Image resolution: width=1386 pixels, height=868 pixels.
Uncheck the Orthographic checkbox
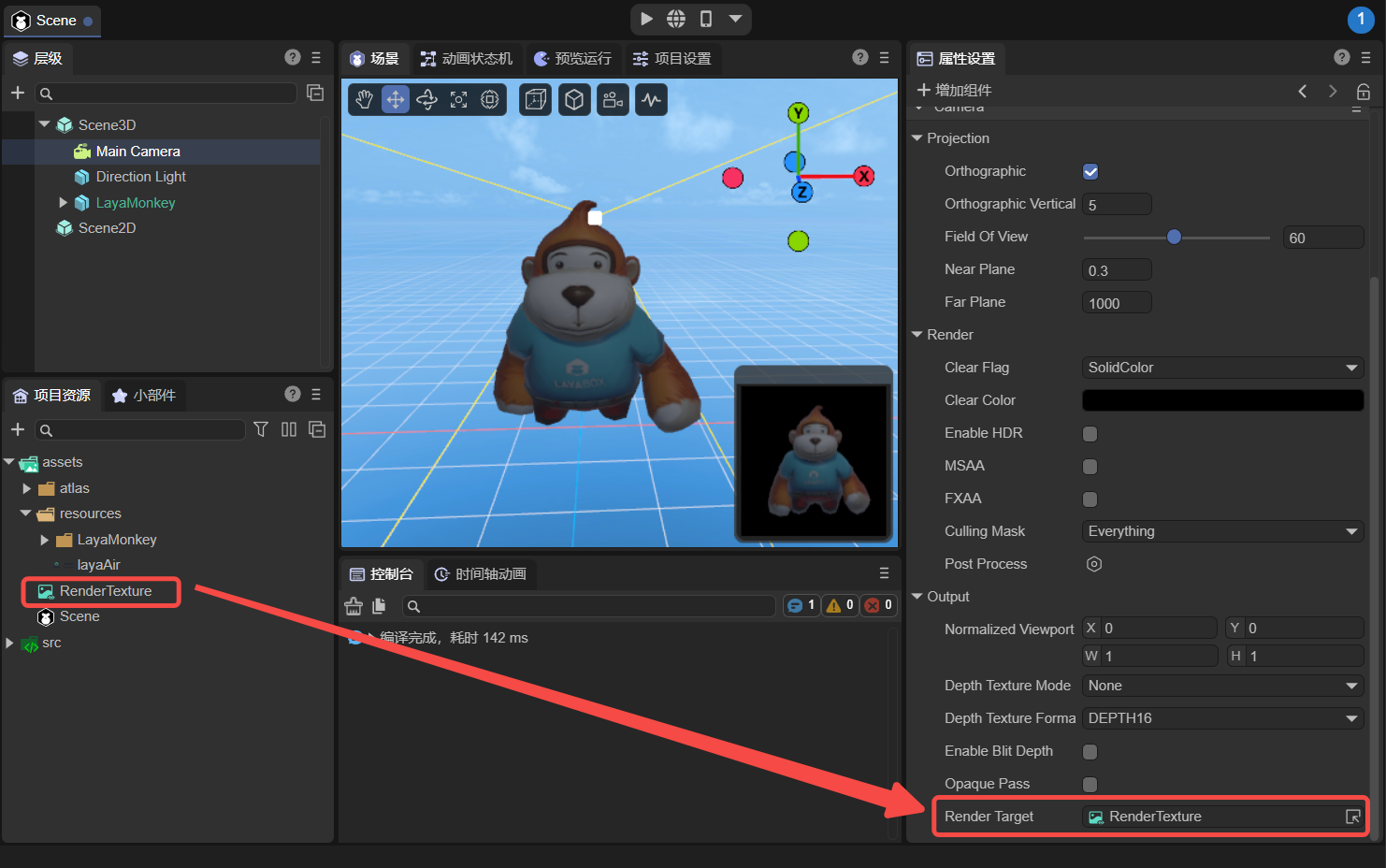(x=1090, y=172)
